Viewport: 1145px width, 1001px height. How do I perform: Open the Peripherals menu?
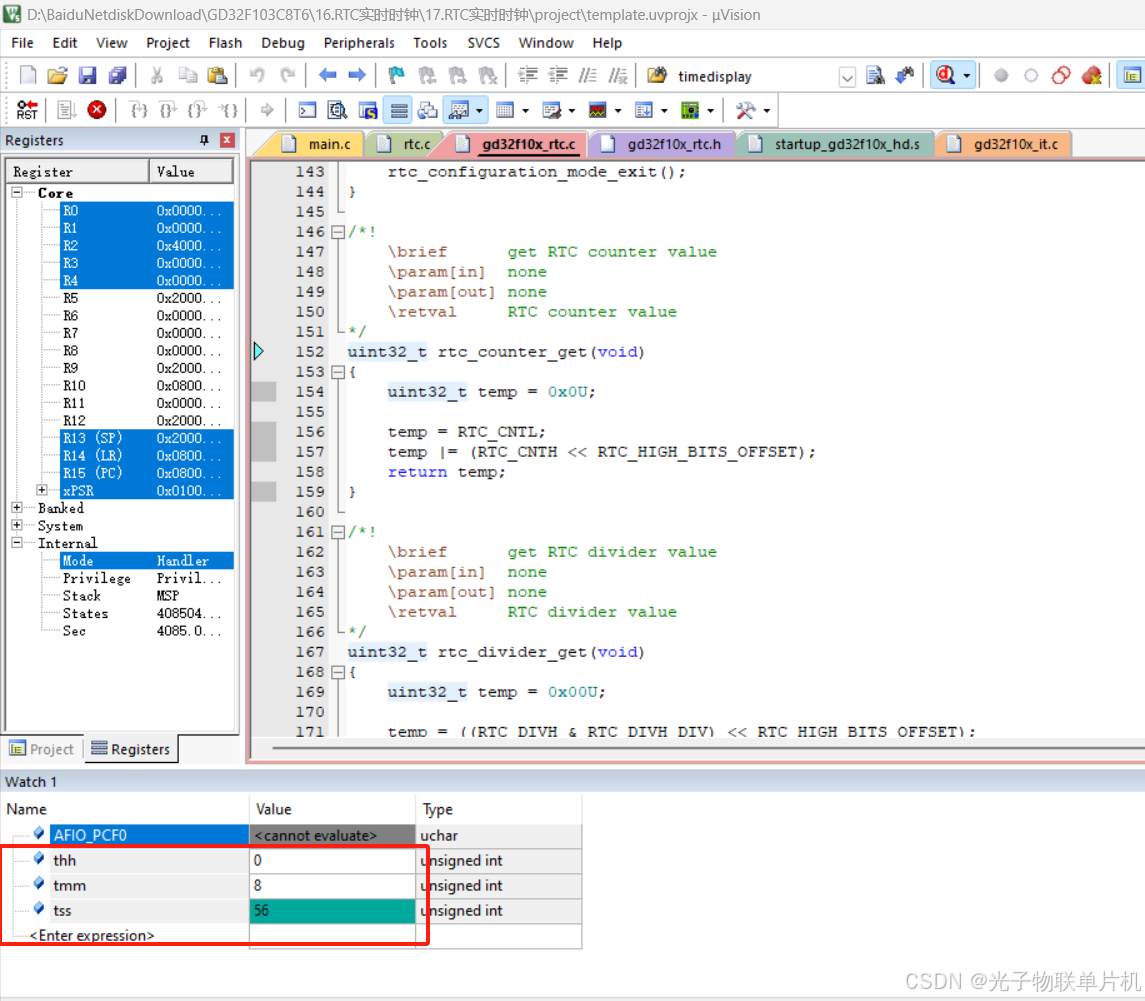(x=359, y=43)
